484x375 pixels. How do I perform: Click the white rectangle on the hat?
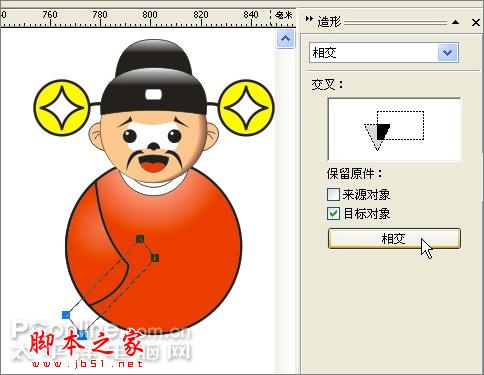[x=154, y=94]
